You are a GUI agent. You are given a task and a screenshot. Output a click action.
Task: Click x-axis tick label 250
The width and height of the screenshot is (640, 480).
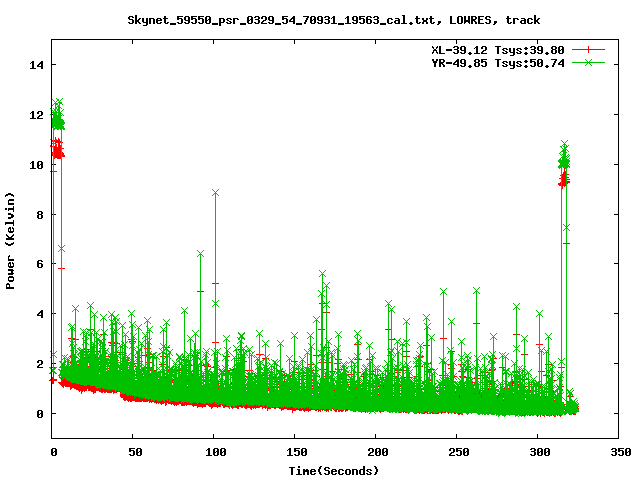point(458,452)
